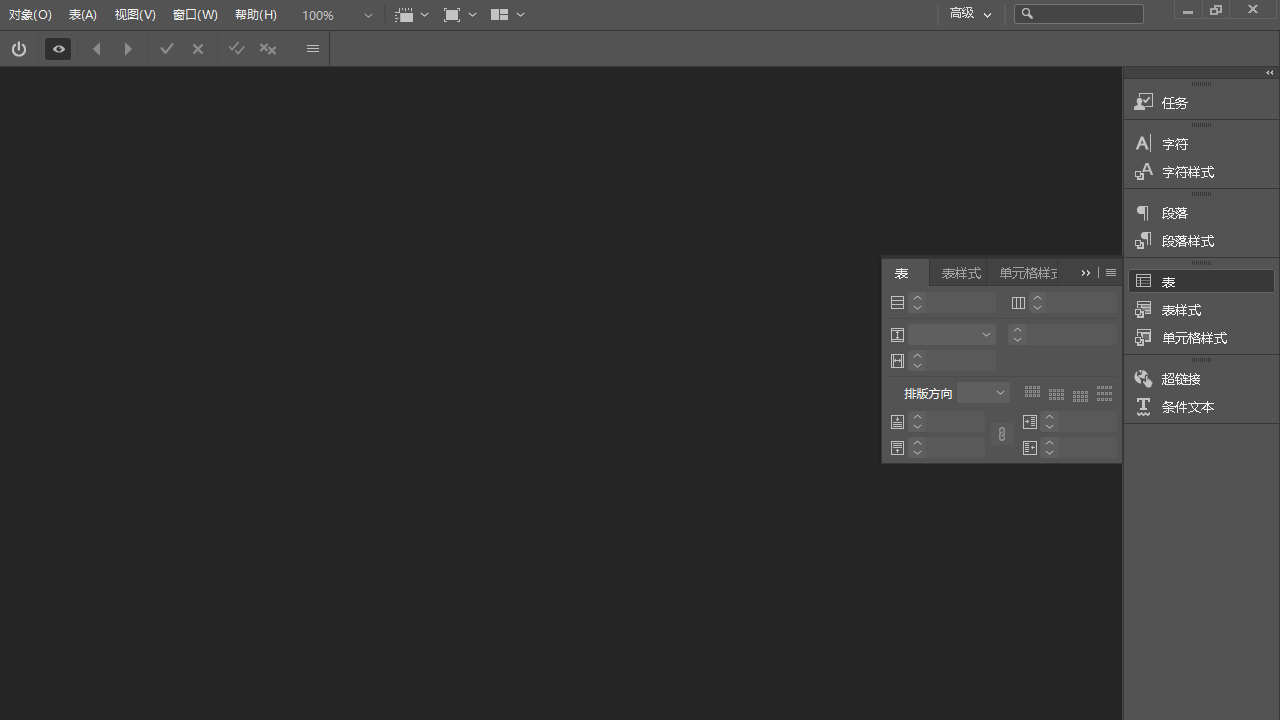1280x720 pixels.
Task: Click the approve checkmark button in toolbar
Action: point(166,48)
